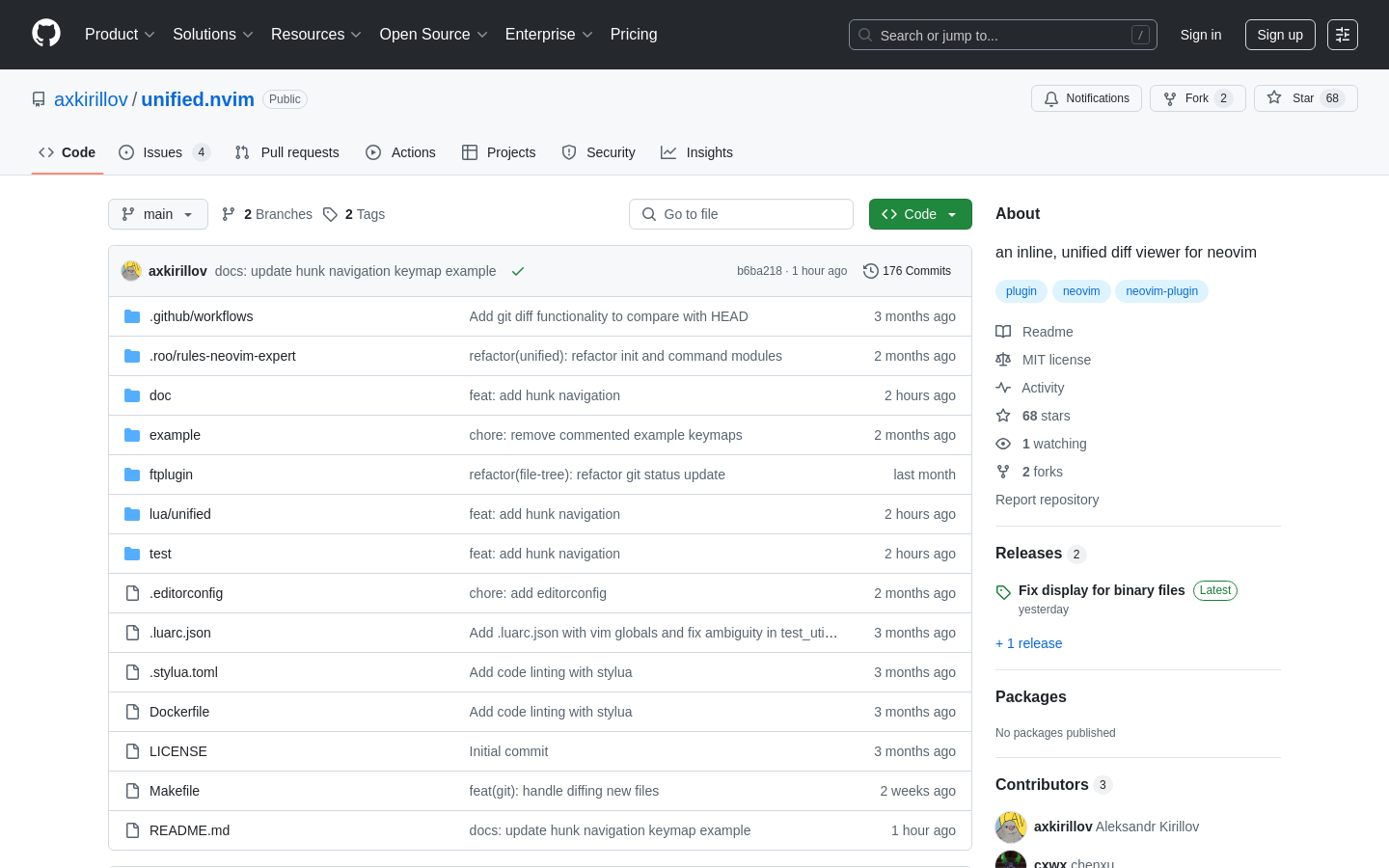Click the Sign in link
Screen dimensions: 1389x868
click(x=1201, y=35)
